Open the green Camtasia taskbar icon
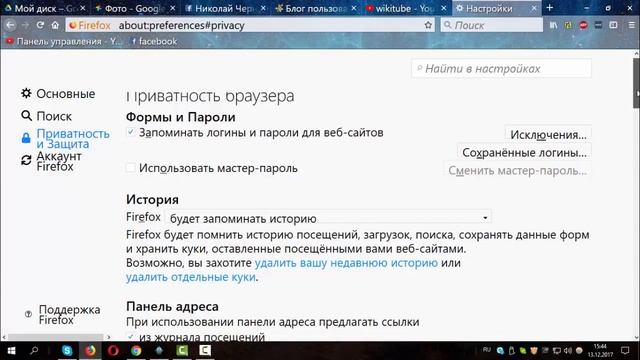Image resolution: width=640 pixels, height=360 pixels. point(182,351)
